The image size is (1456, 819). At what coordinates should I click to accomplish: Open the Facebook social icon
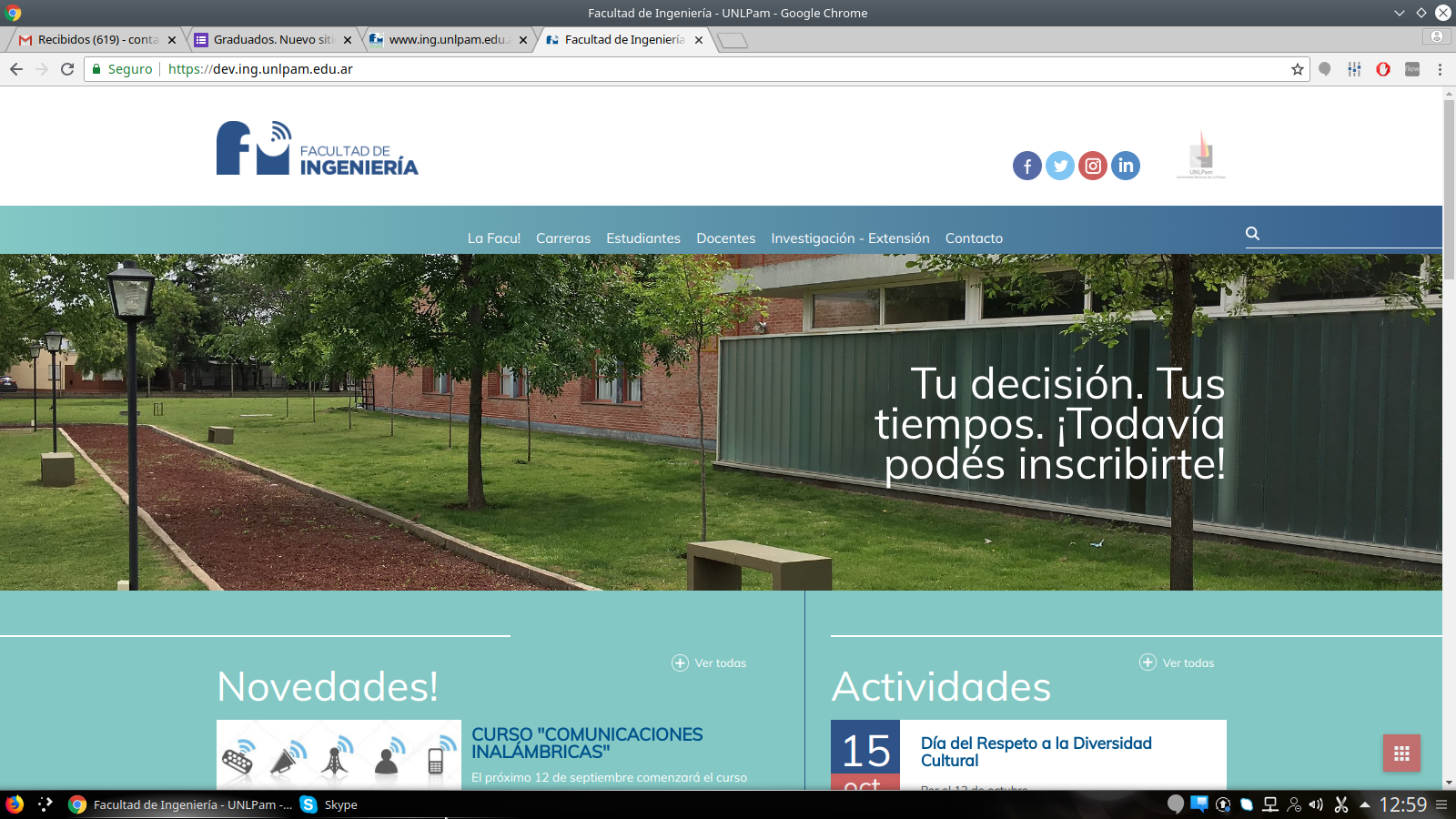pos(1026,166)
